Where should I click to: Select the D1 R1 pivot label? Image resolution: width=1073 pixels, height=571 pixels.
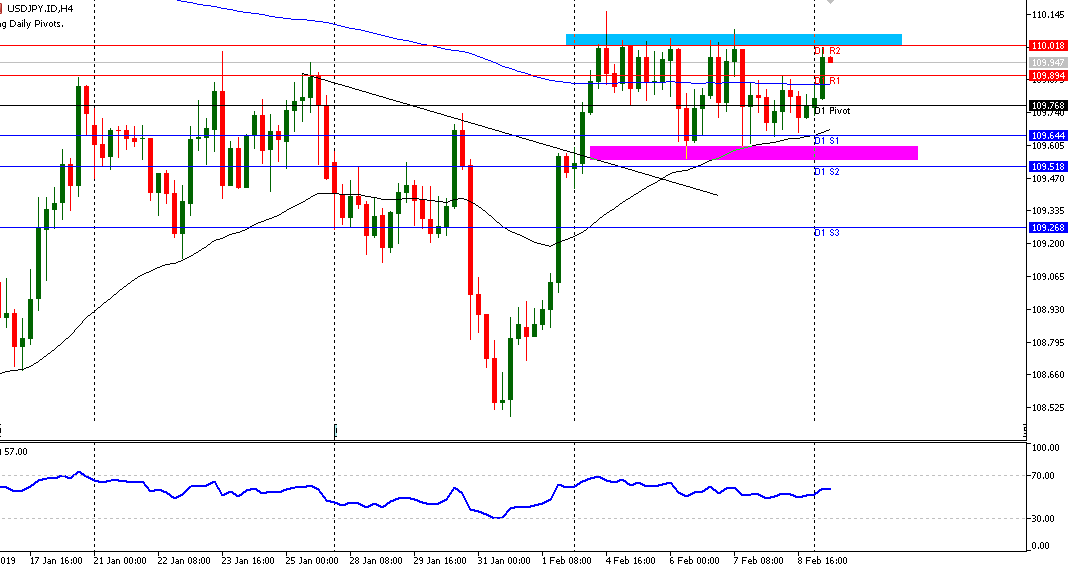click(827, 81)
